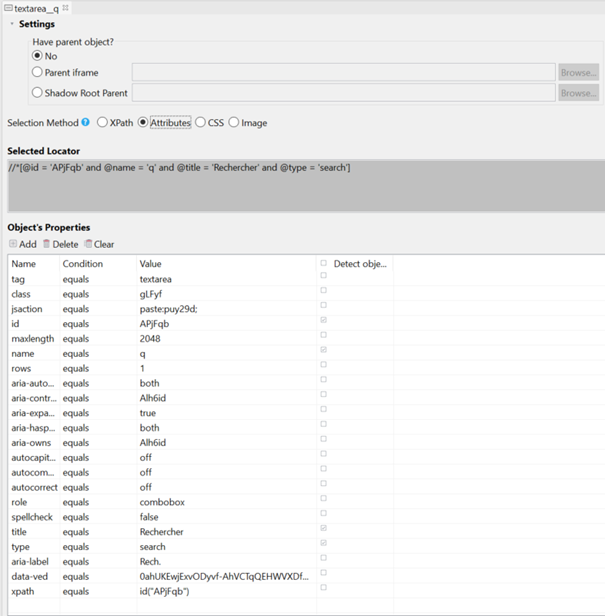Enable detect checkbox for tag row
605x616 pixels.
[323, 275]
